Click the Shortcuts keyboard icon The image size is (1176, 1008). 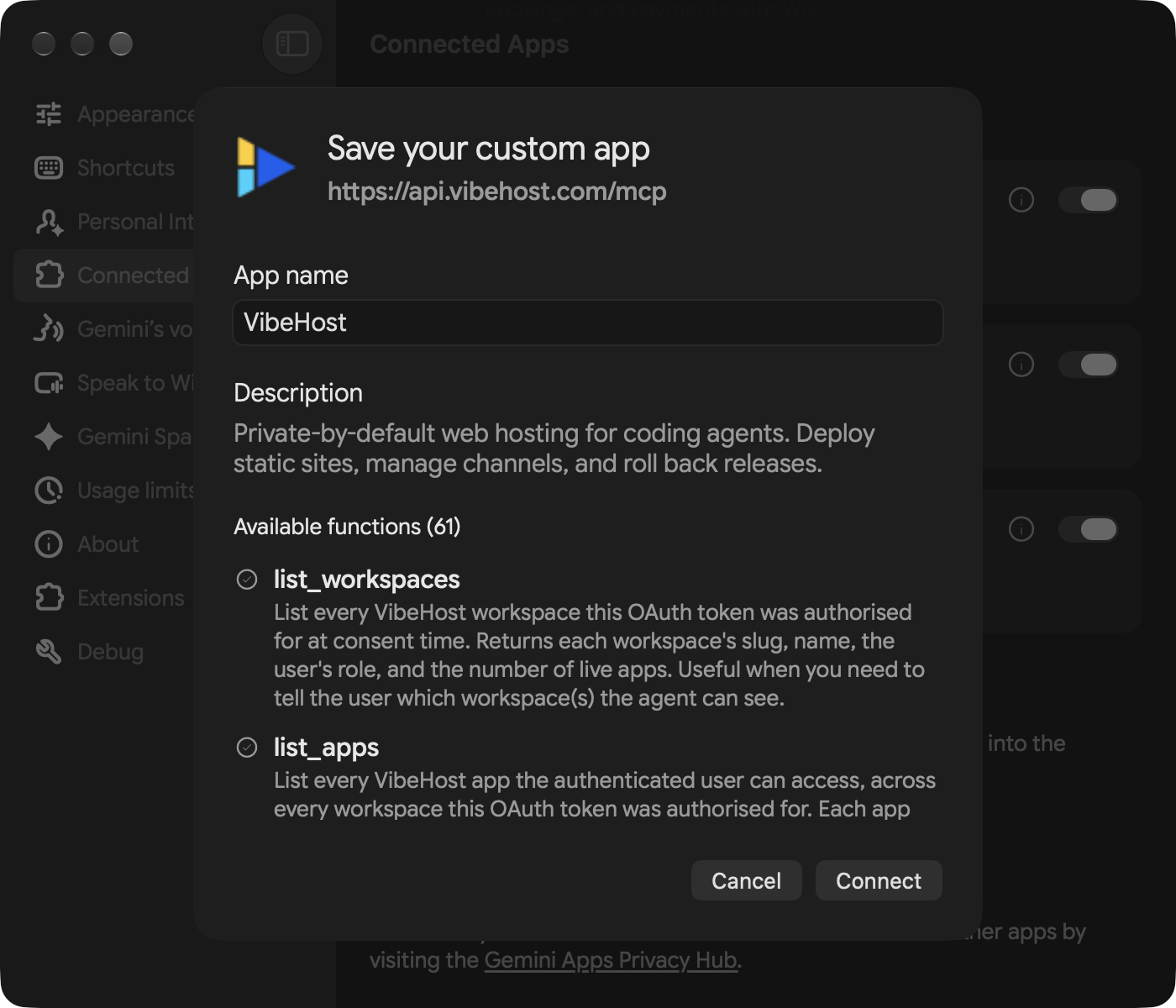(x=49, y=168)
